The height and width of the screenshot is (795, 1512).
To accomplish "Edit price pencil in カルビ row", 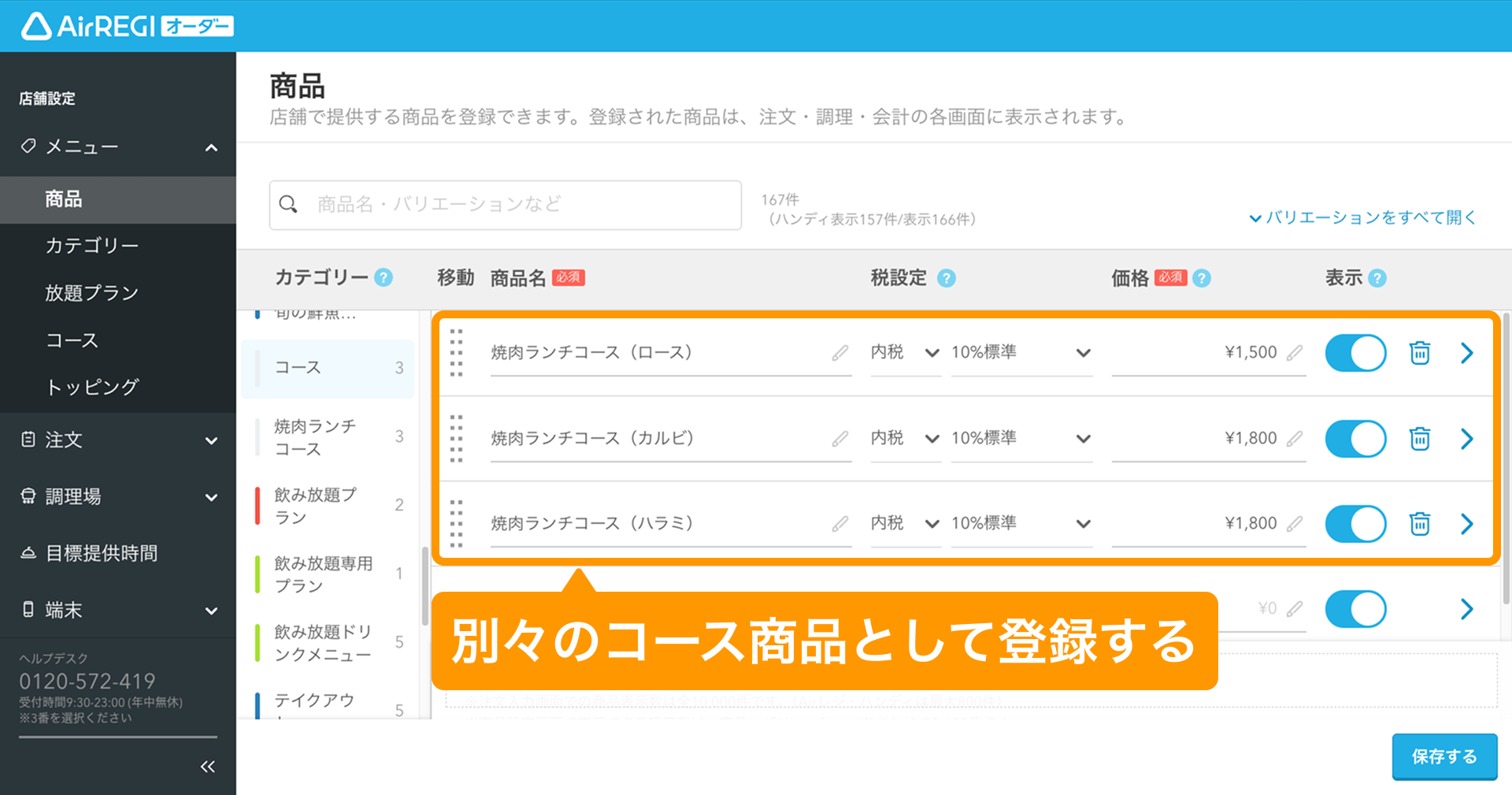I will click(1295, 439).
